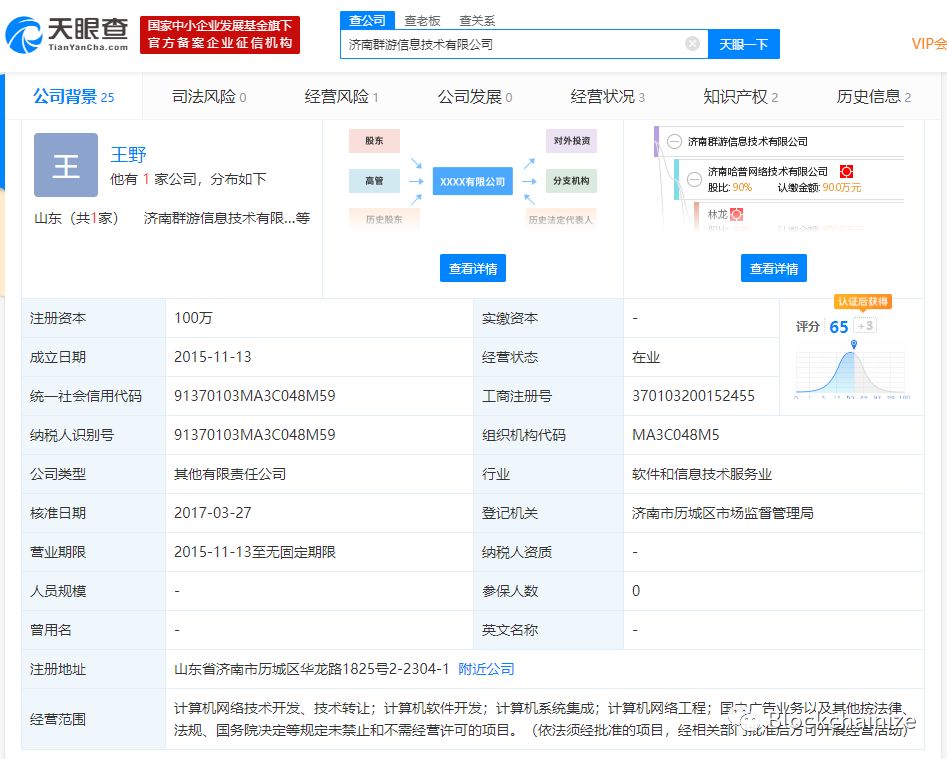Click the TianYanCha logo

(67, 34)
